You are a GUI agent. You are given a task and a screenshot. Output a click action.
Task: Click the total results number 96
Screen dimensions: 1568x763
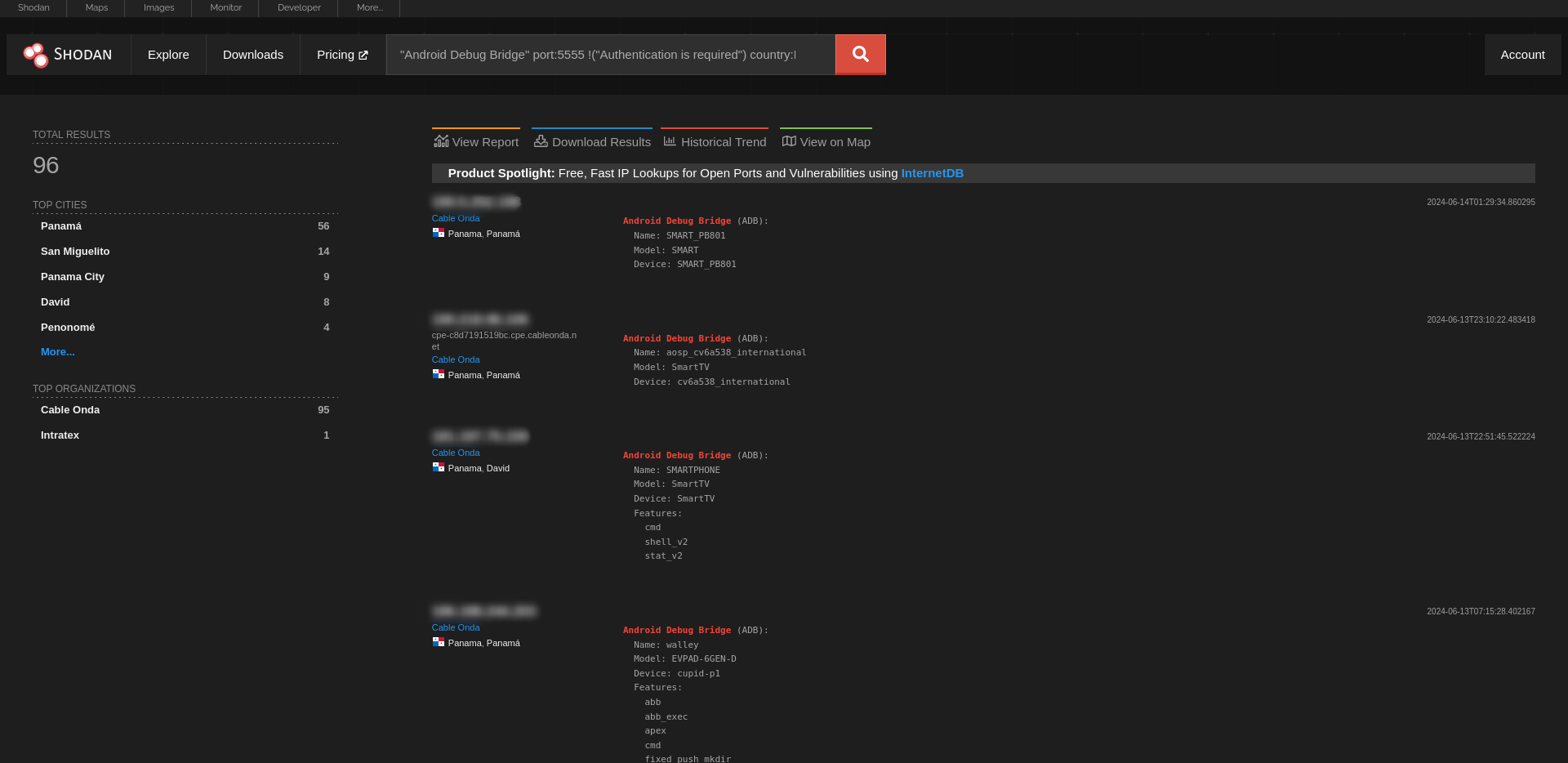(x=46, y=166)
